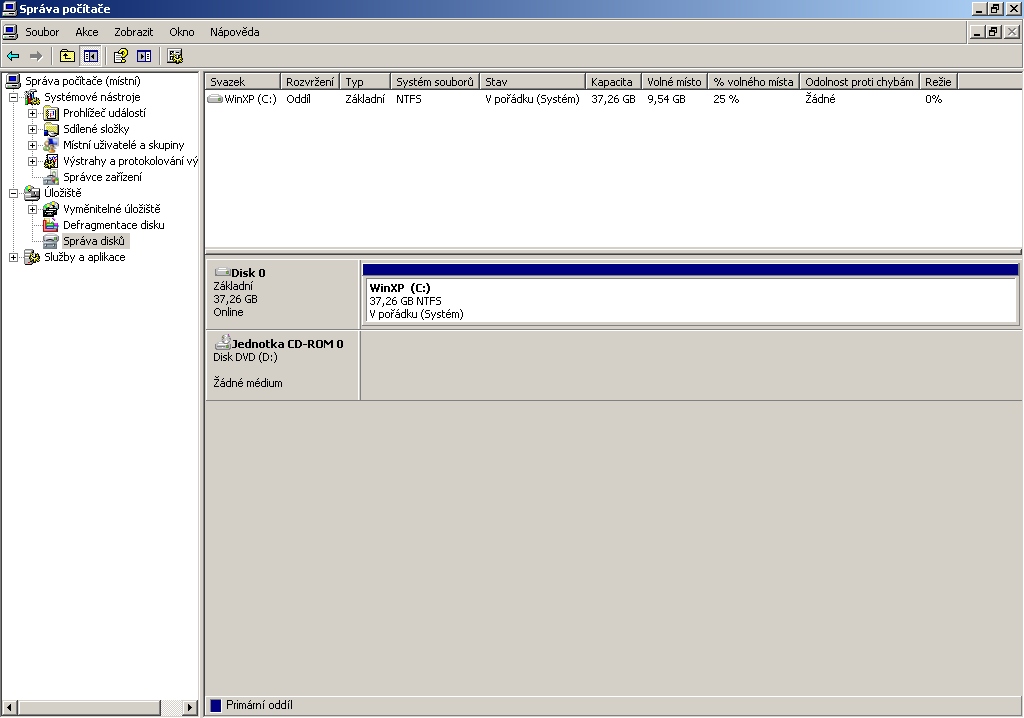Viewport: 1024px width, 718px height.
Task: Click the Disk 0 hard drive icon
Action: click(222, 272)
